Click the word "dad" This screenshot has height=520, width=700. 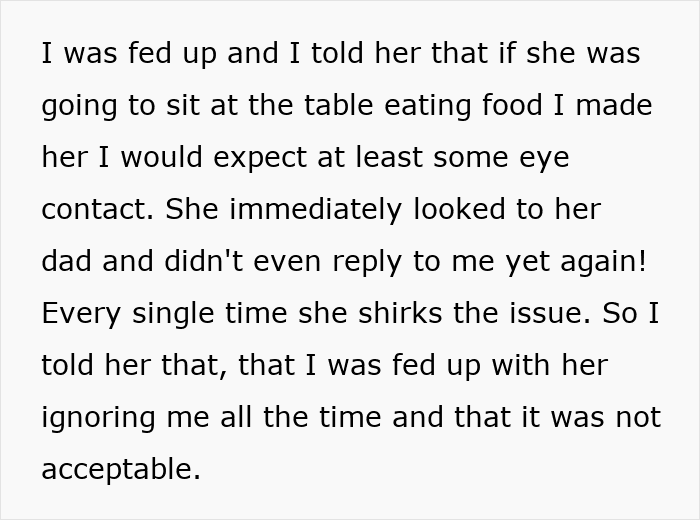pos(68,261)
